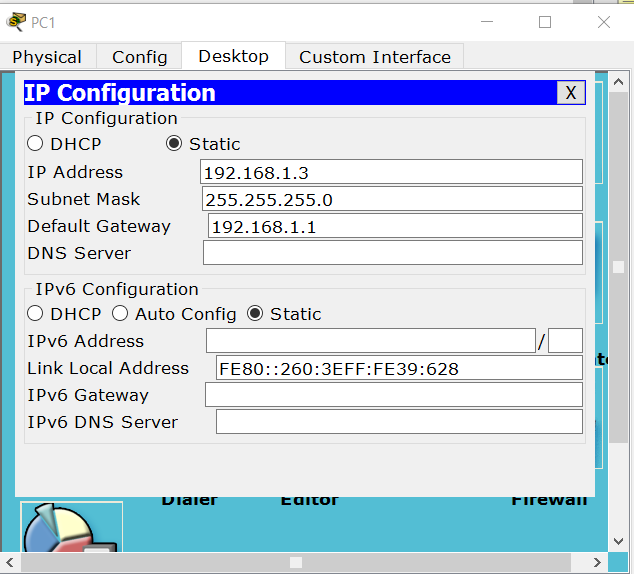This screenshot has width=634, height=574.
Task: Click the horizontal scrollbar right arrow
Action: tap(597, 562)
